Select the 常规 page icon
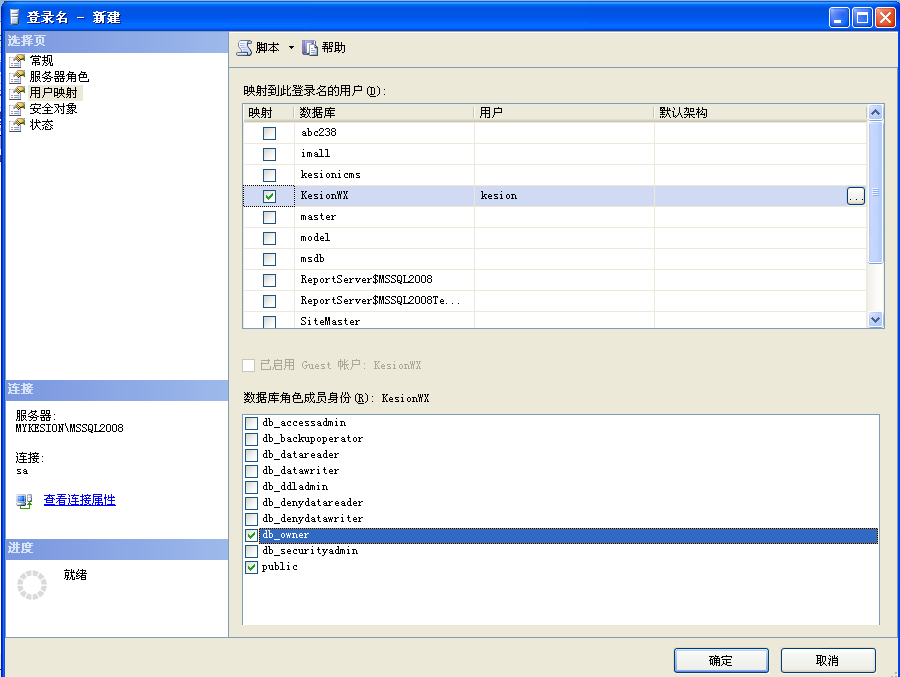The height and width of the screenshot is (677, 900). pyautogui.click(x=16, y=61)
